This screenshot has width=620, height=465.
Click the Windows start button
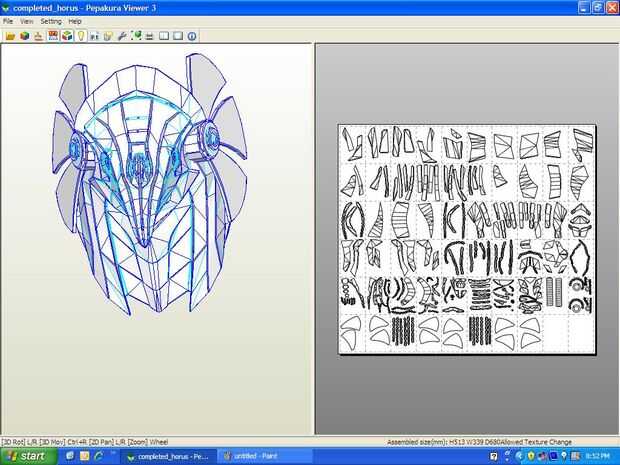(28, 456)
